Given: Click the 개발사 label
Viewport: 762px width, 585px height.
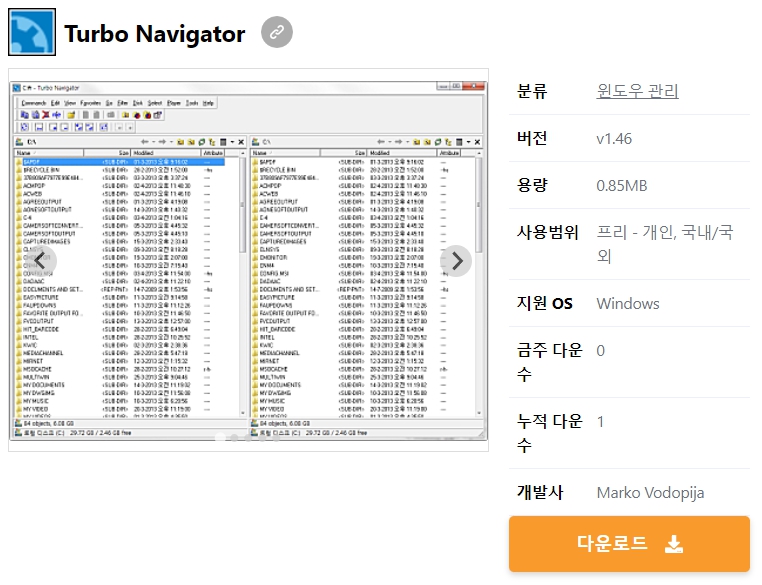Looking at the screenshot, I should tap(540, 492).
